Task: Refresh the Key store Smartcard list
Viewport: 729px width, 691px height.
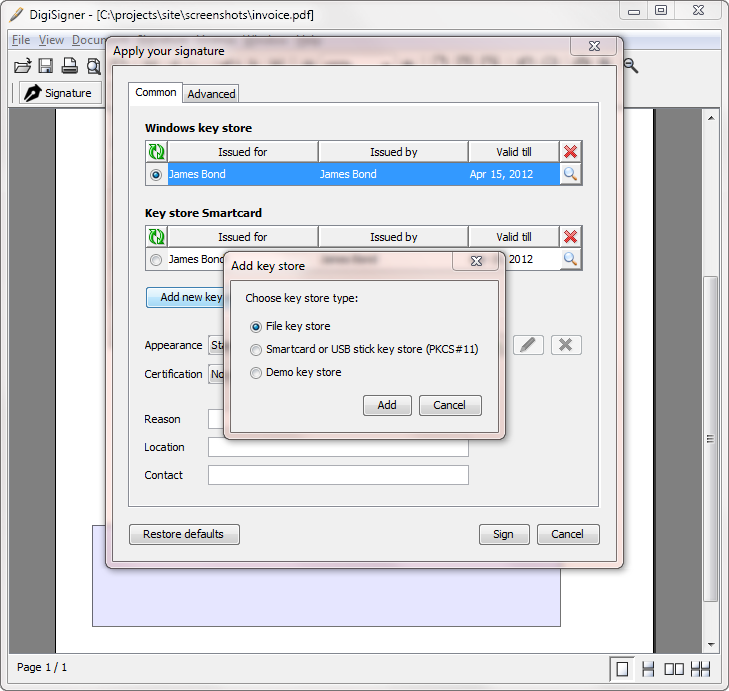Action: [156, 237]
